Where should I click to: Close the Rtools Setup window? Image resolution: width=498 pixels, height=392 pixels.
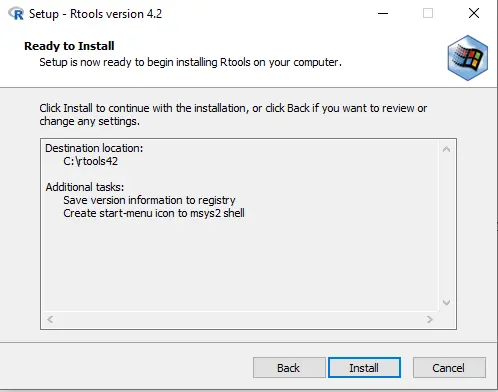pyautogui.click(x=474, y=14)
